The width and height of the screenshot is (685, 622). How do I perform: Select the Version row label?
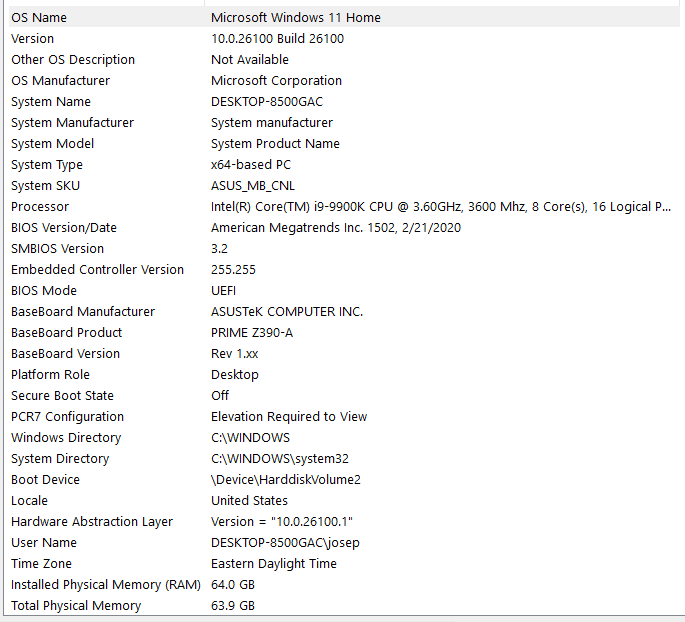point(32,39)
